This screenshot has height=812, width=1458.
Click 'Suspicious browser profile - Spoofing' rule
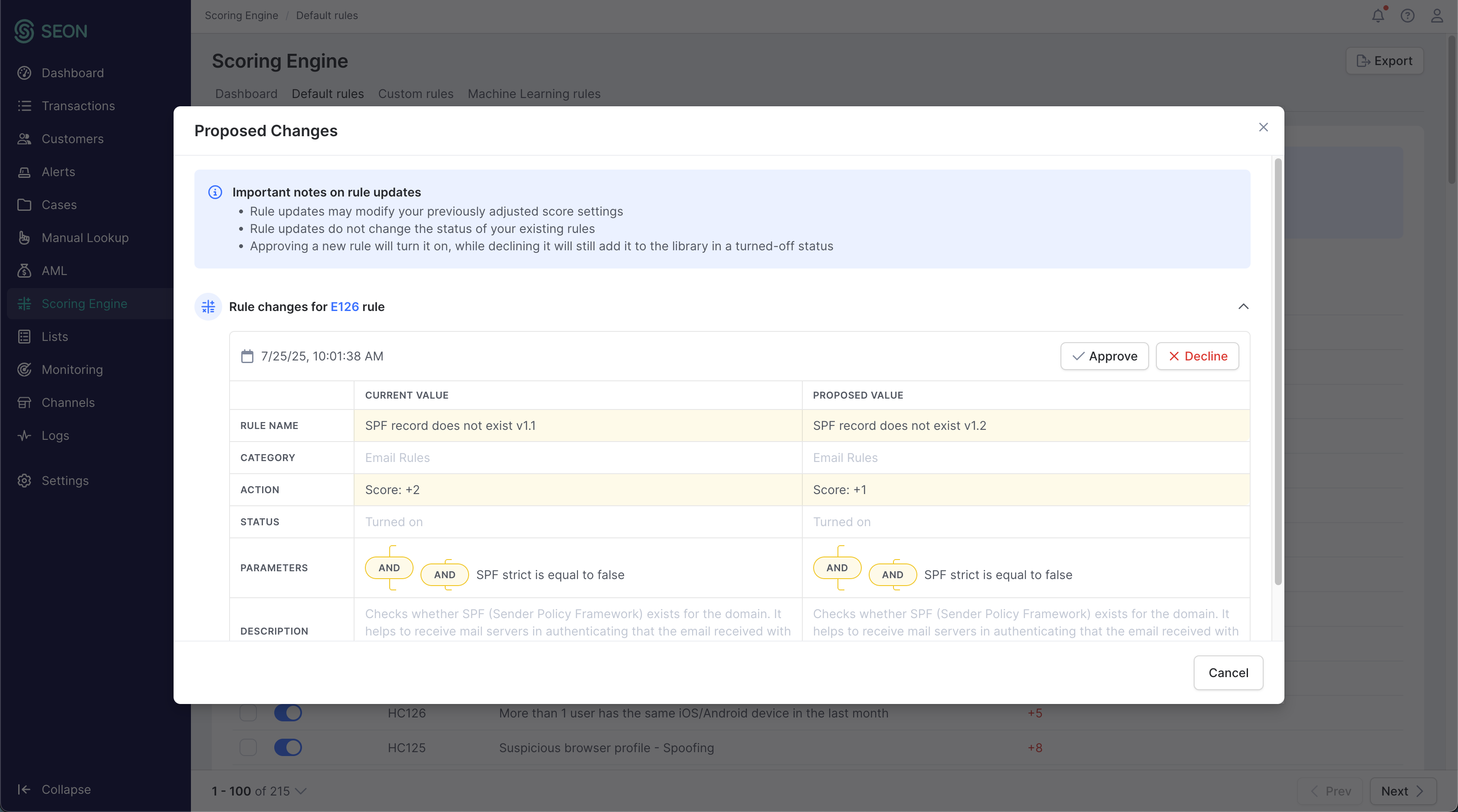(x=606, y=747)
